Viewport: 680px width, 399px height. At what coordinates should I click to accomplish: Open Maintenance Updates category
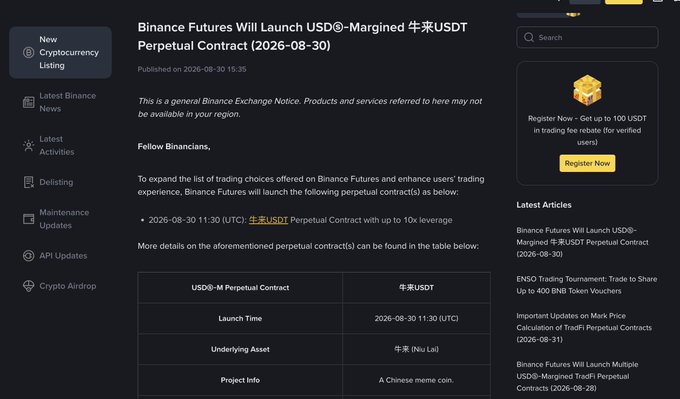click(x=60, y=219)
